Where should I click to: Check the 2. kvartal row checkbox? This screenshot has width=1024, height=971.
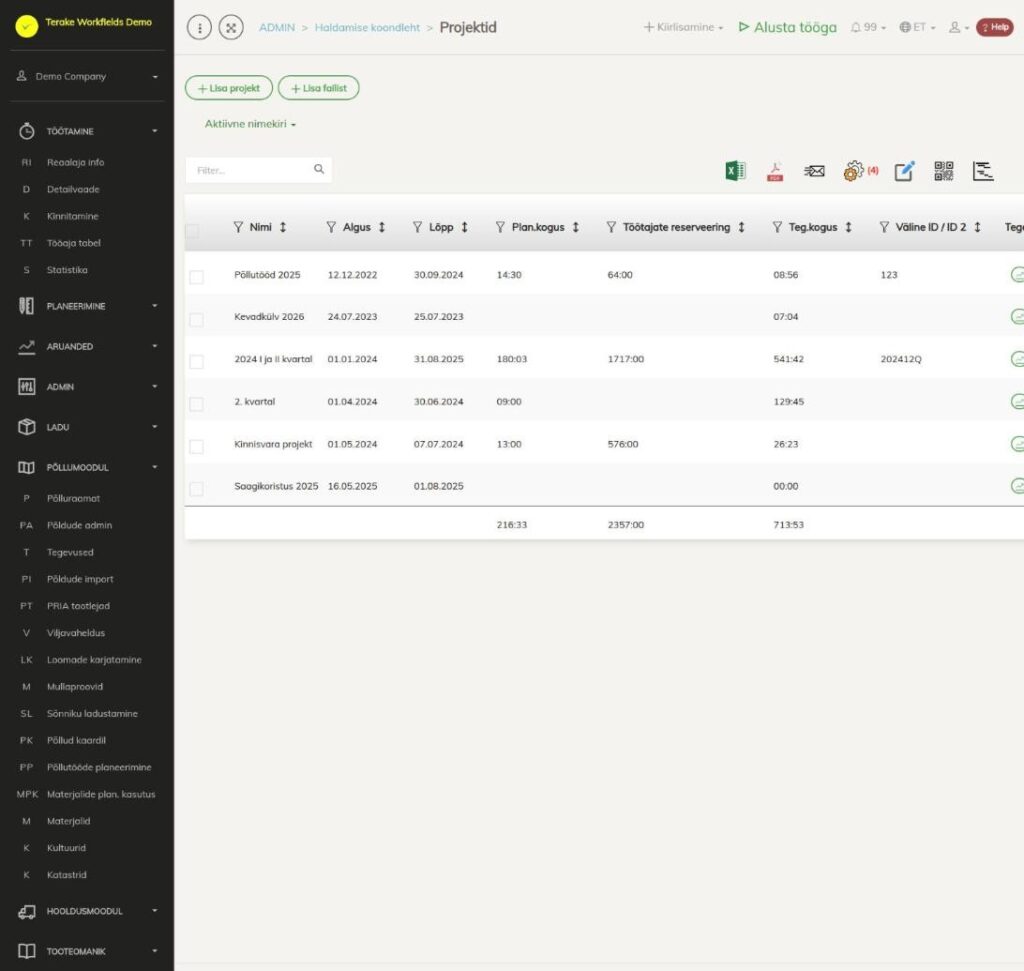[197, 404]
